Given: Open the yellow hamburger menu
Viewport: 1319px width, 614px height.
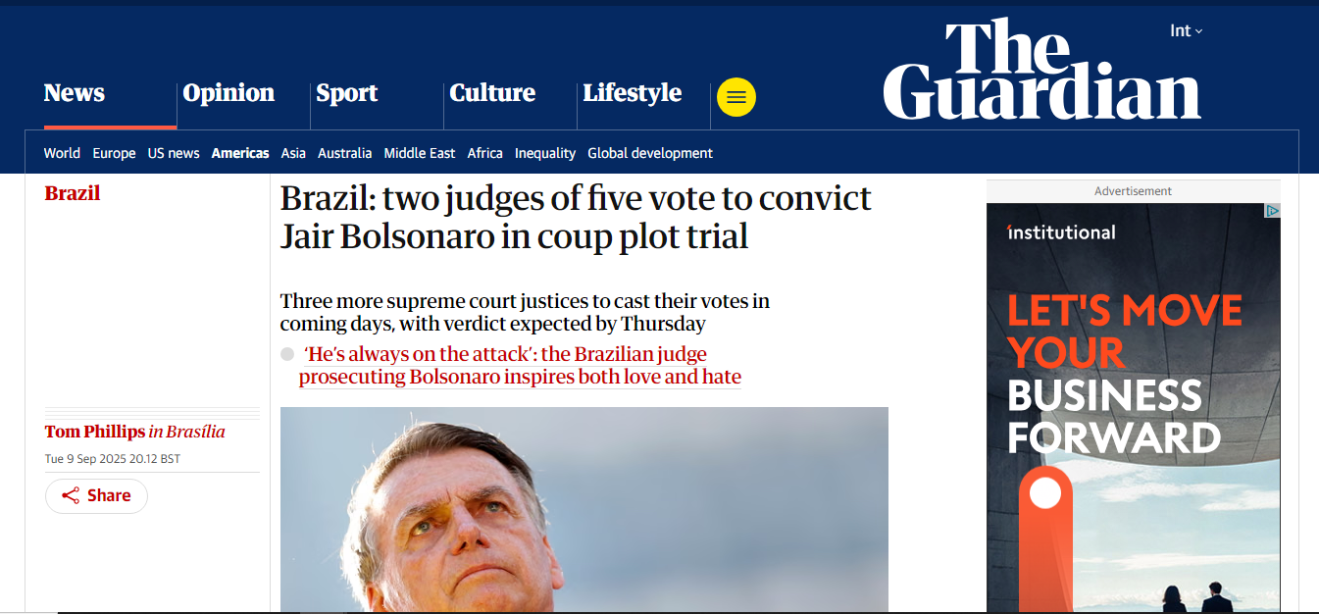Looking at the screenshot, I should click(x=736, y=97).
